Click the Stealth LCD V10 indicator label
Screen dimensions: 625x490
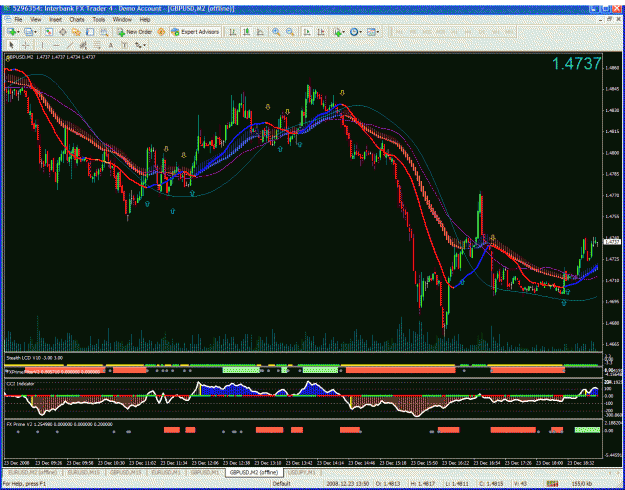pyautogui.click(x=34, y=358)
